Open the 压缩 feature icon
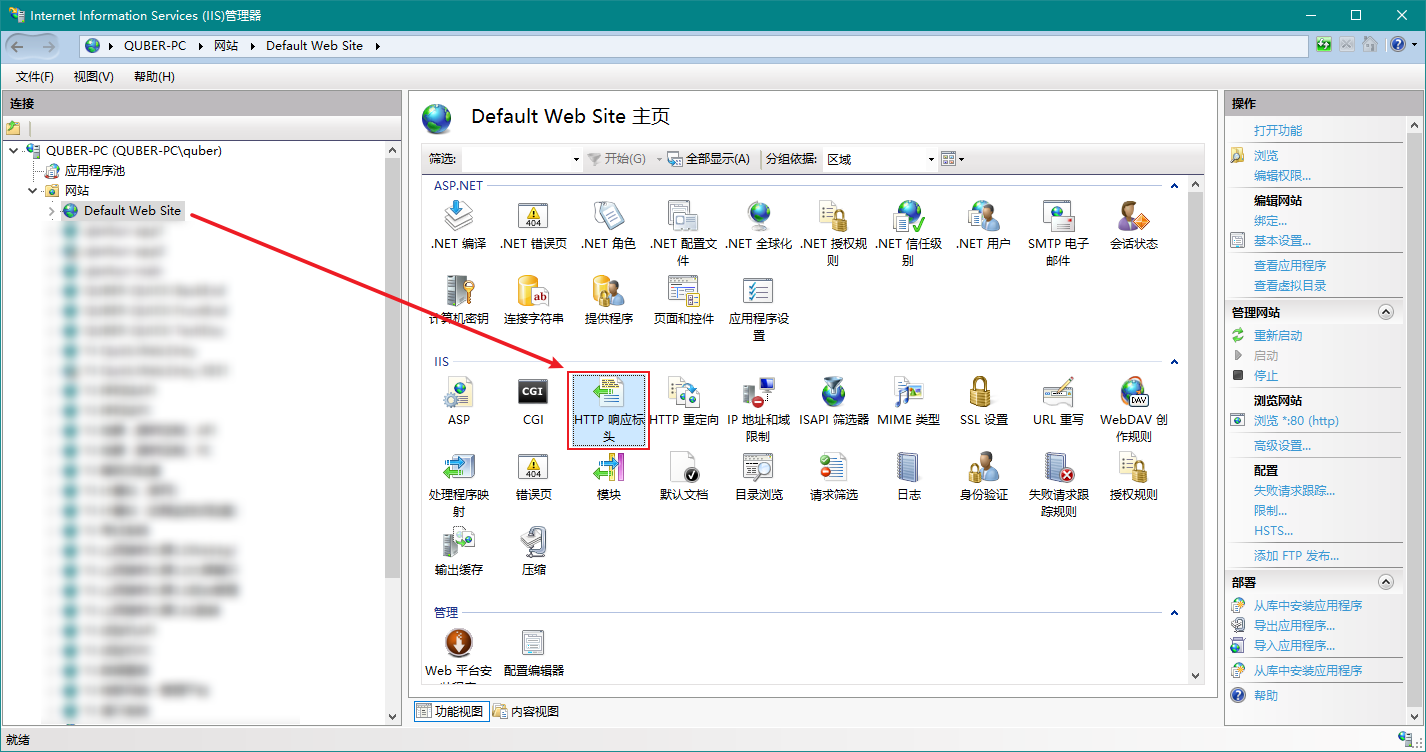The width and height of the screenshot is (1426, 752). [533, 544]
